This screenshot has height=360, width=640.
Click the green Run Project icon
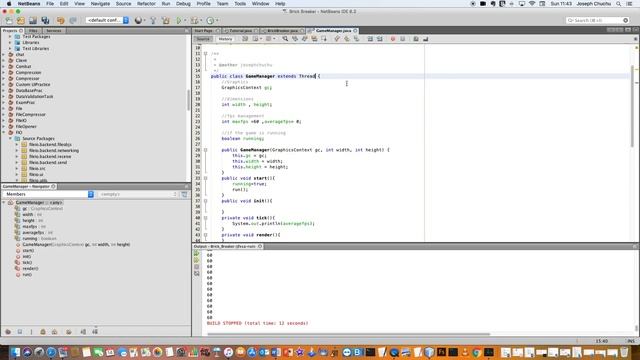click(178, 20)
